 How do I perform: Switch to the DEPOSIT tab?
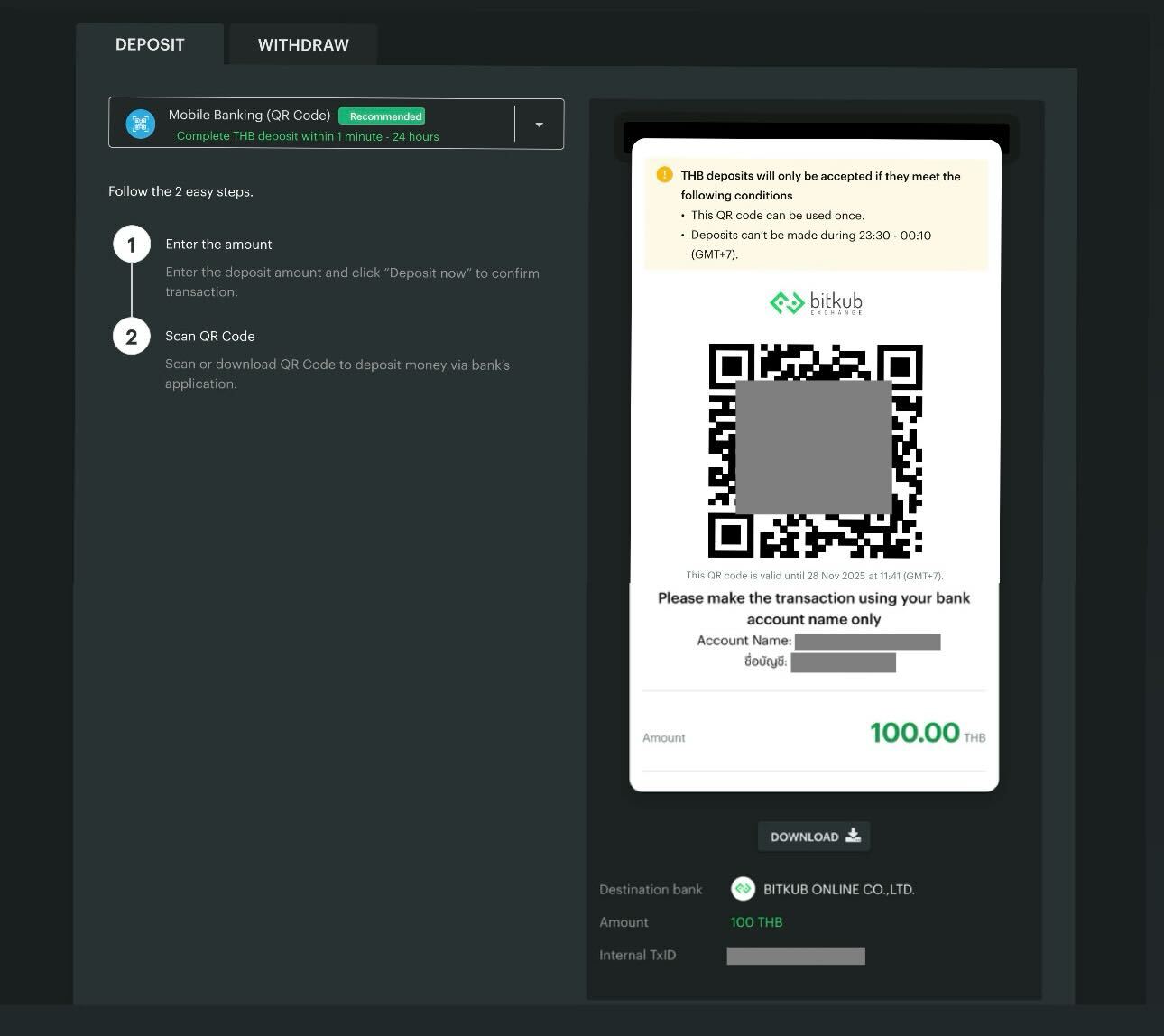150,44
